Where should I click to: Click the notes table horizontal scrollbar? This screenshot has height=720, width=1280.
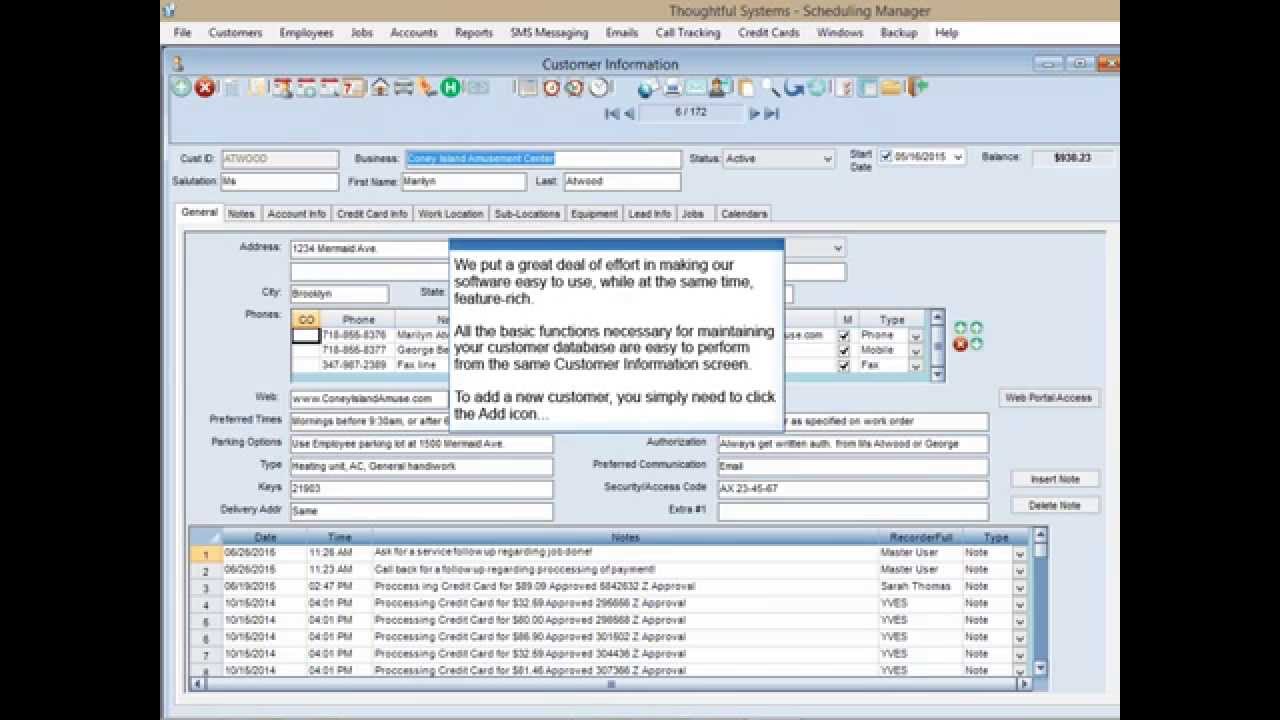pyautogui.click(x=611, y=685)
